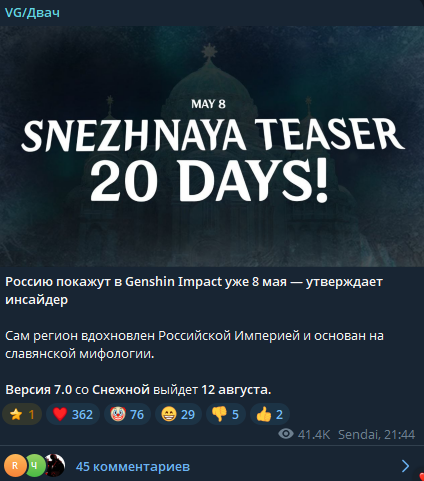Click the bold headline about Genshin Impact
424x481 pixels.
[194, 291]
